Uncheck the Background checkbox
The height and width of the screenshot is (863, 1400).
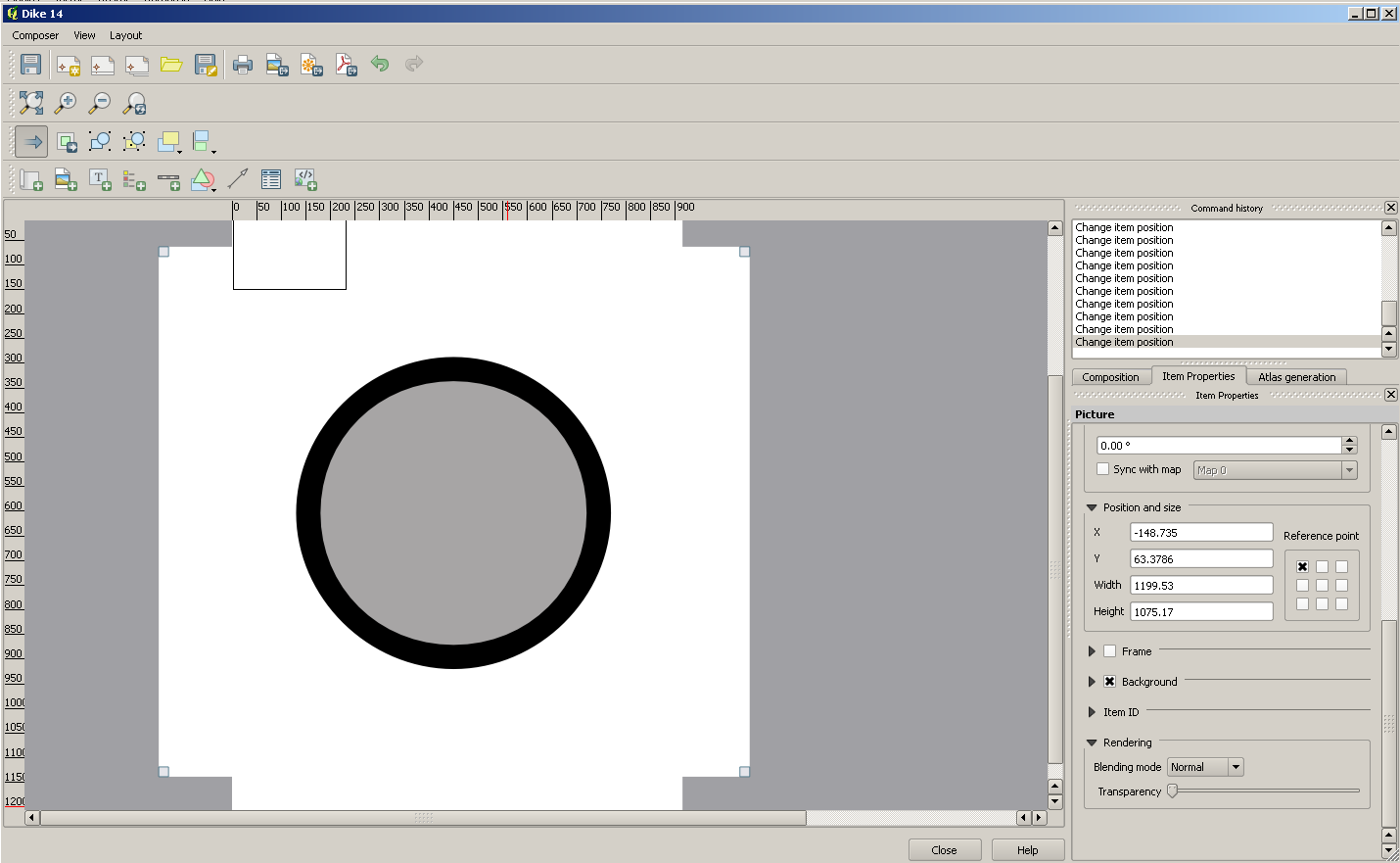pos(1109,682)
